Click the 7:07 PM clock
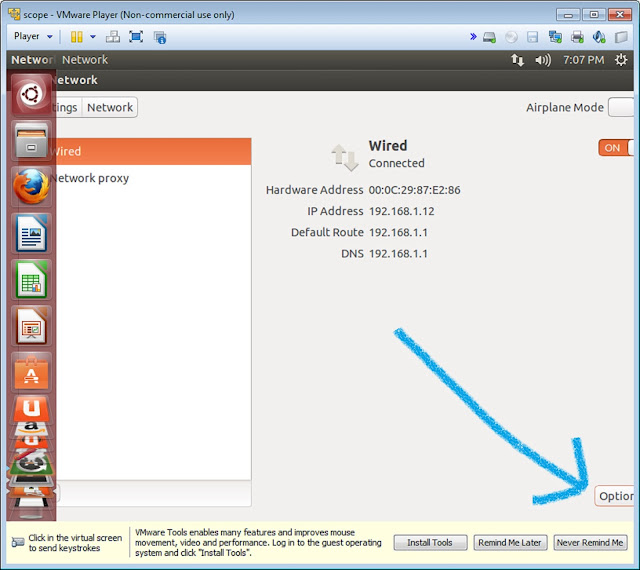This screenshot has width=640, height=570. [583, 60]
